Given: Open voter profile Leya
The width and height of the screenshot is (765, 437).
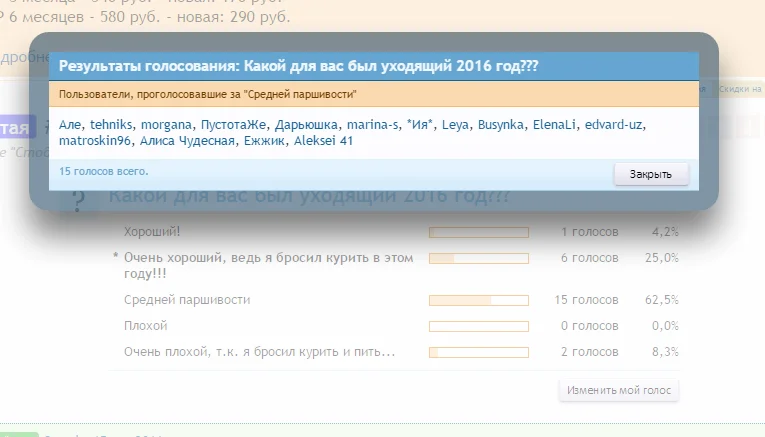Looking at the screenshot, I should point(455,125).
